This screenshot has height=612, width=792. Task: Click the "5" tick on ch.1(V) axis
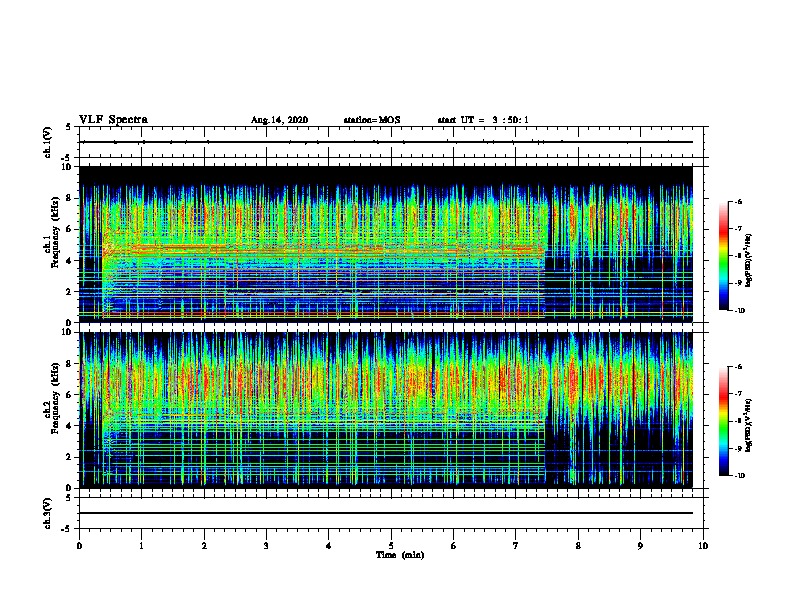click(x=69, y=127)
